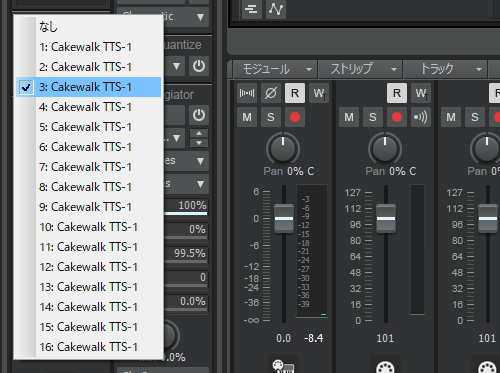Screen dimensions: 500x373
Task: Choose '9: Cakewalk TTS-1' menu entry
Action: [88, 207]
